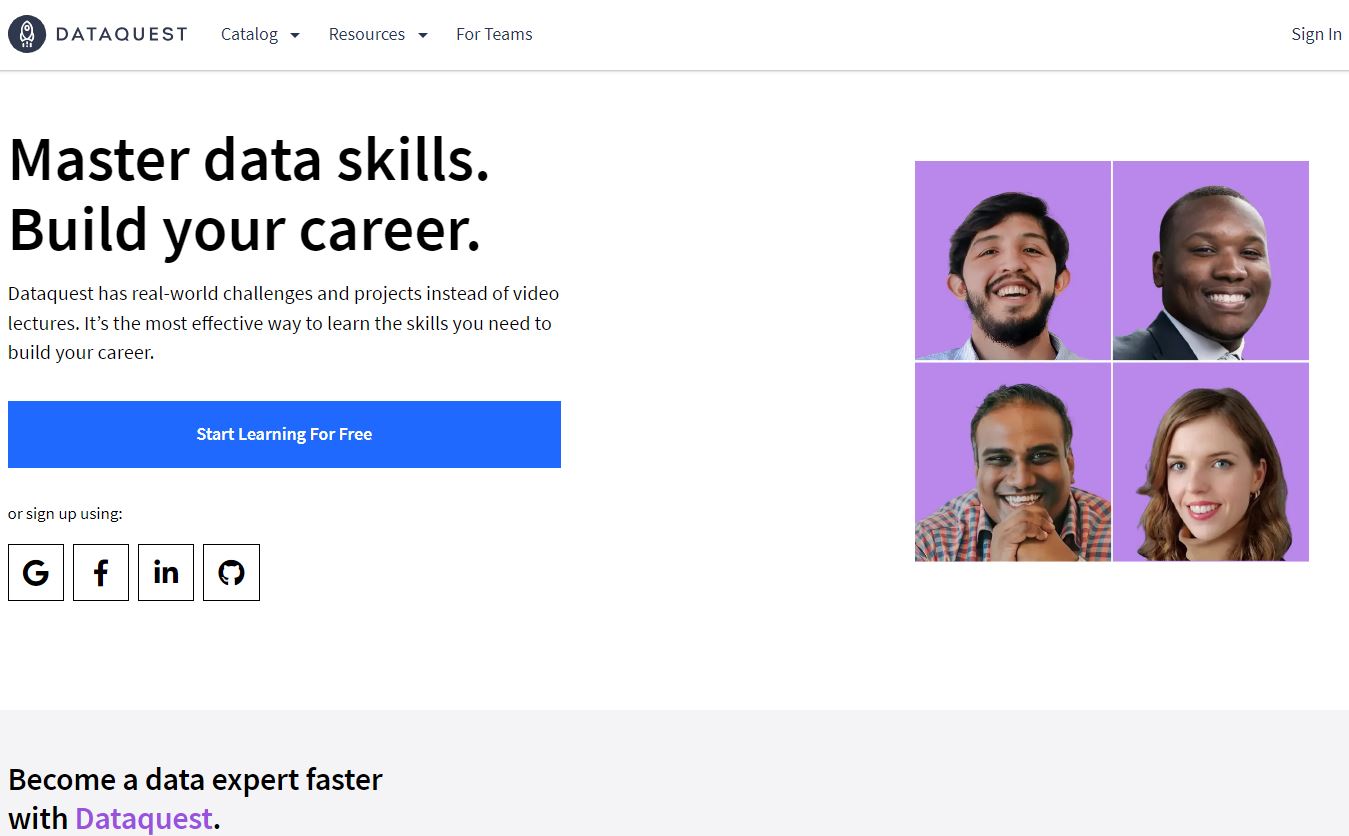The height and width of the screenshot is (836, 1349).
Task: Click the bottom-right woman's portrait
Action: [x=1210, y=462]
